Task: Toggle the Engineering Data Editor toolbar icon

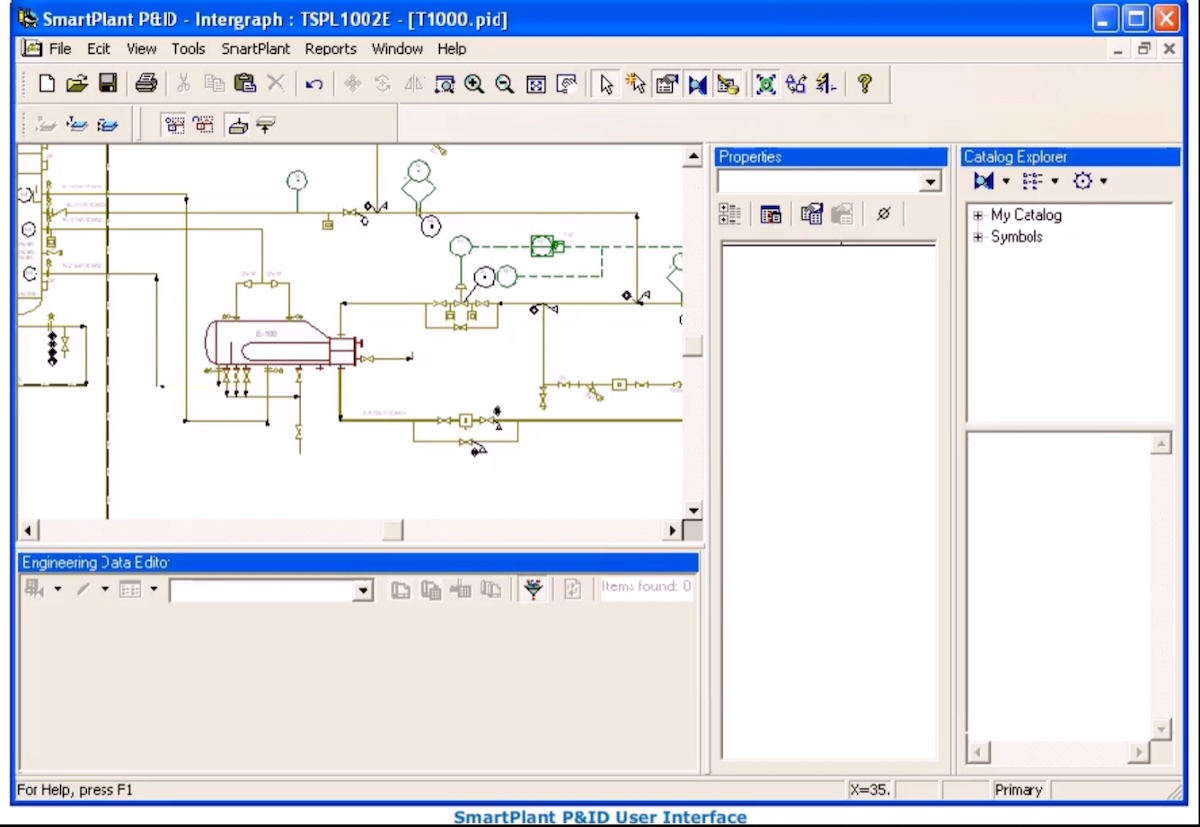Action: pyautogui.click(x=728, y=84)
